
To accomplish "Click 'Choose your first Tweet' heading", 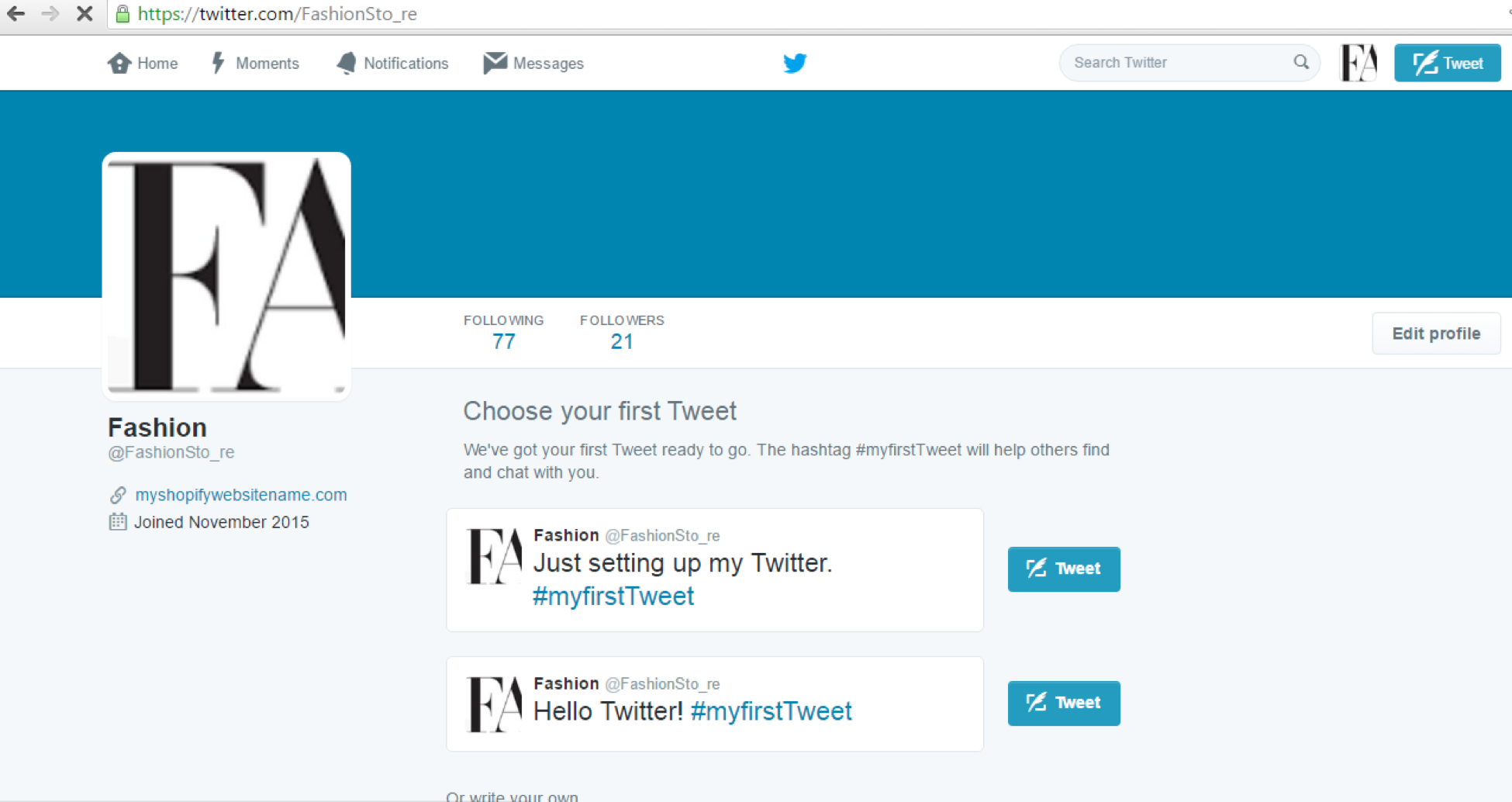I will click(x=600, y=411).
